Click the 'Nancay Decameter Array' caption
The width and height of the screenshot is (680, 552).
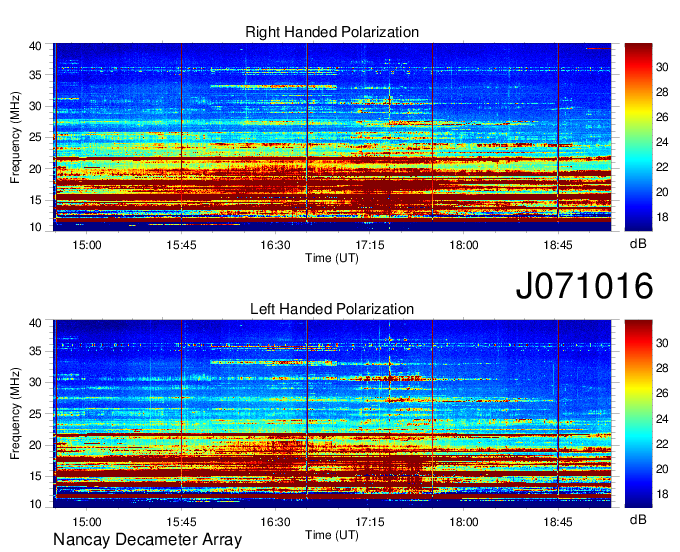pos(147,540)
